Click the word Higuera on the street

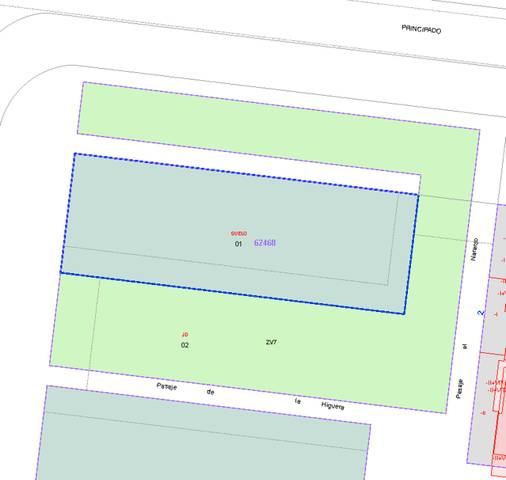coord(332,406)
